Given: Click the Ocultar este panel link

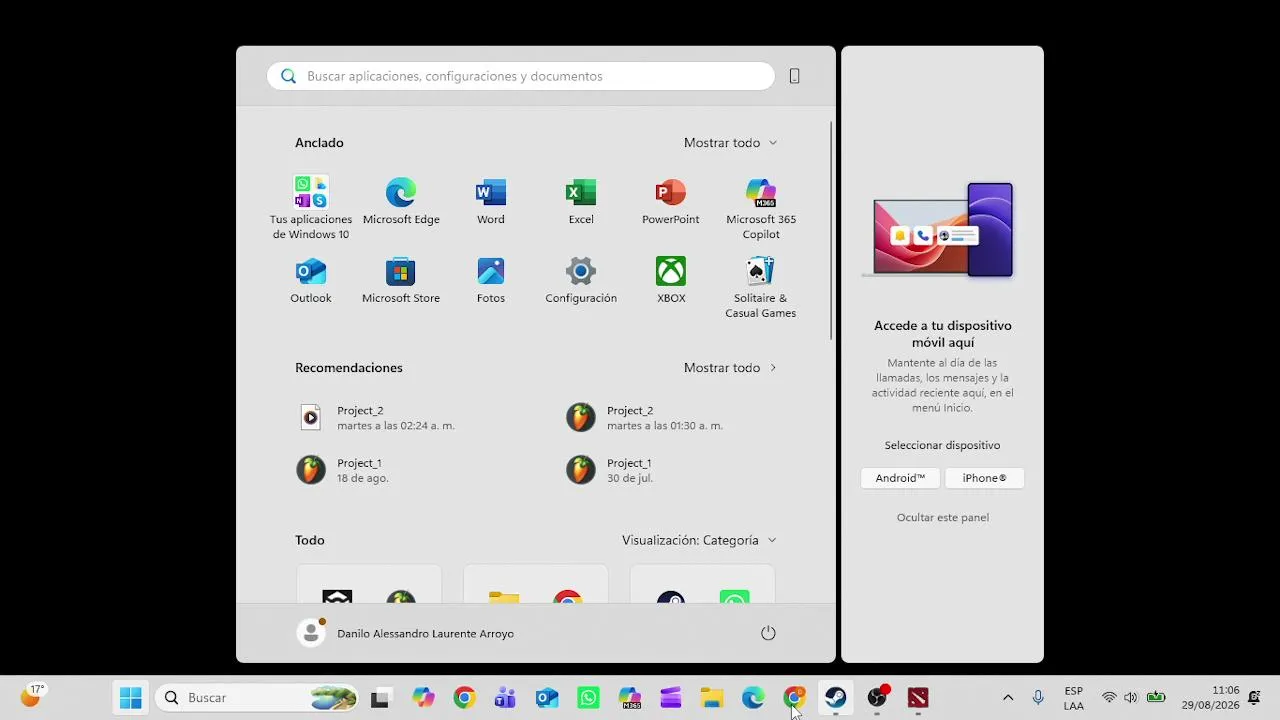Looking at the screenshot, I should click(x=943, y=517).
